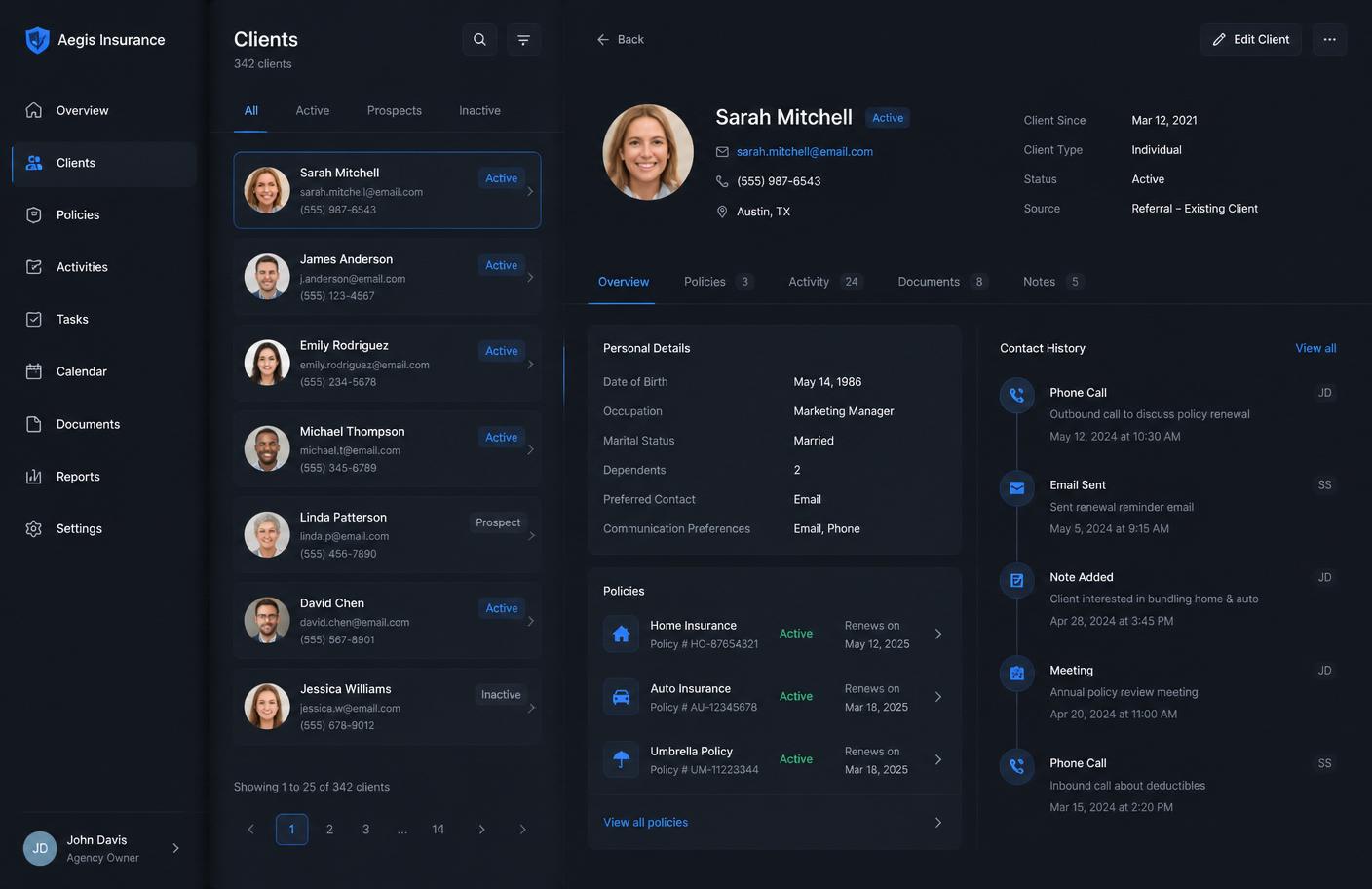This screenshot has width=1372, height=889.
Task: Click the current page 1 button
Action: 291,830
